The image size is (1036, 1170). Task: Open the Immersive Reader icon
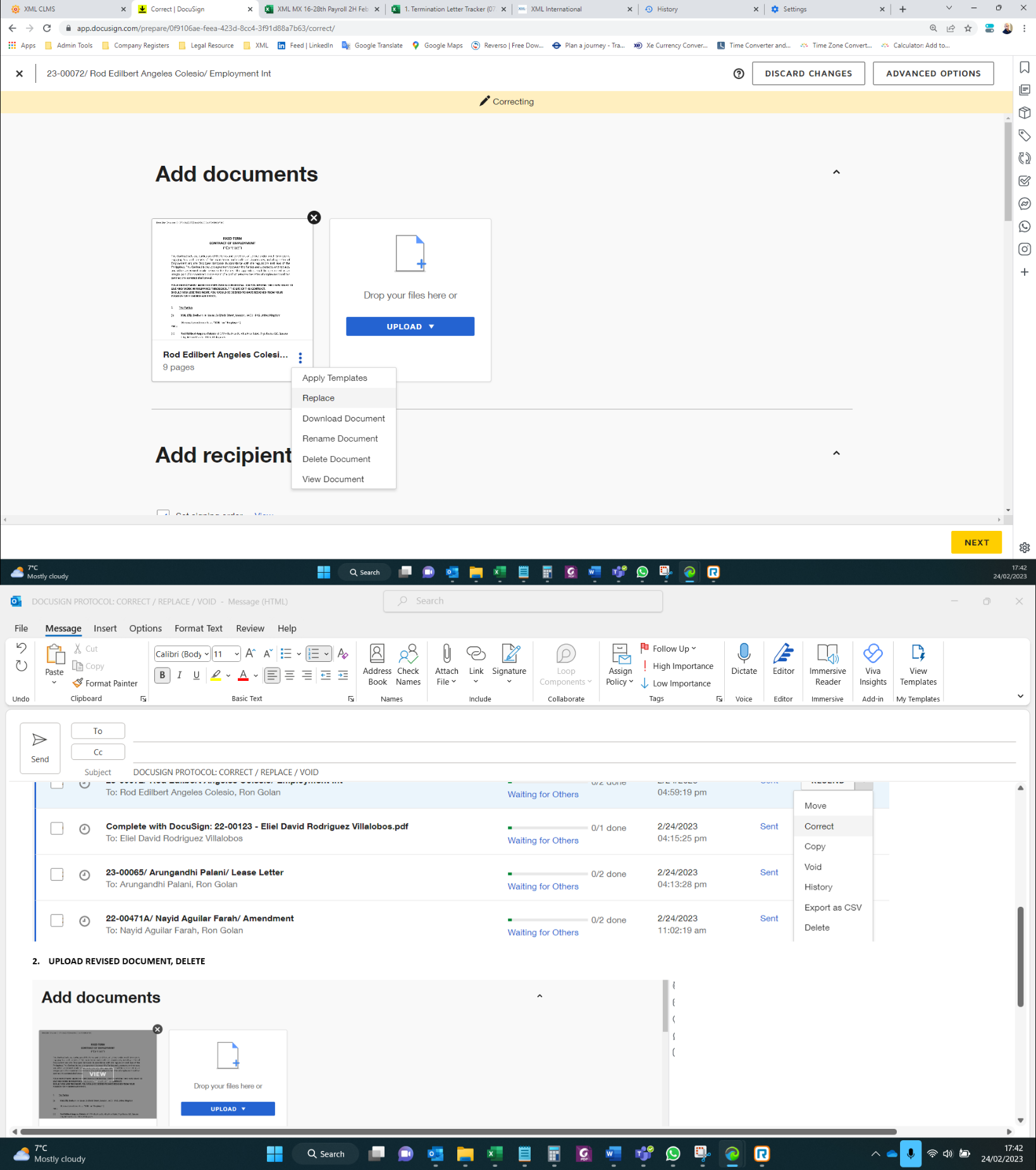pos(827,662)
